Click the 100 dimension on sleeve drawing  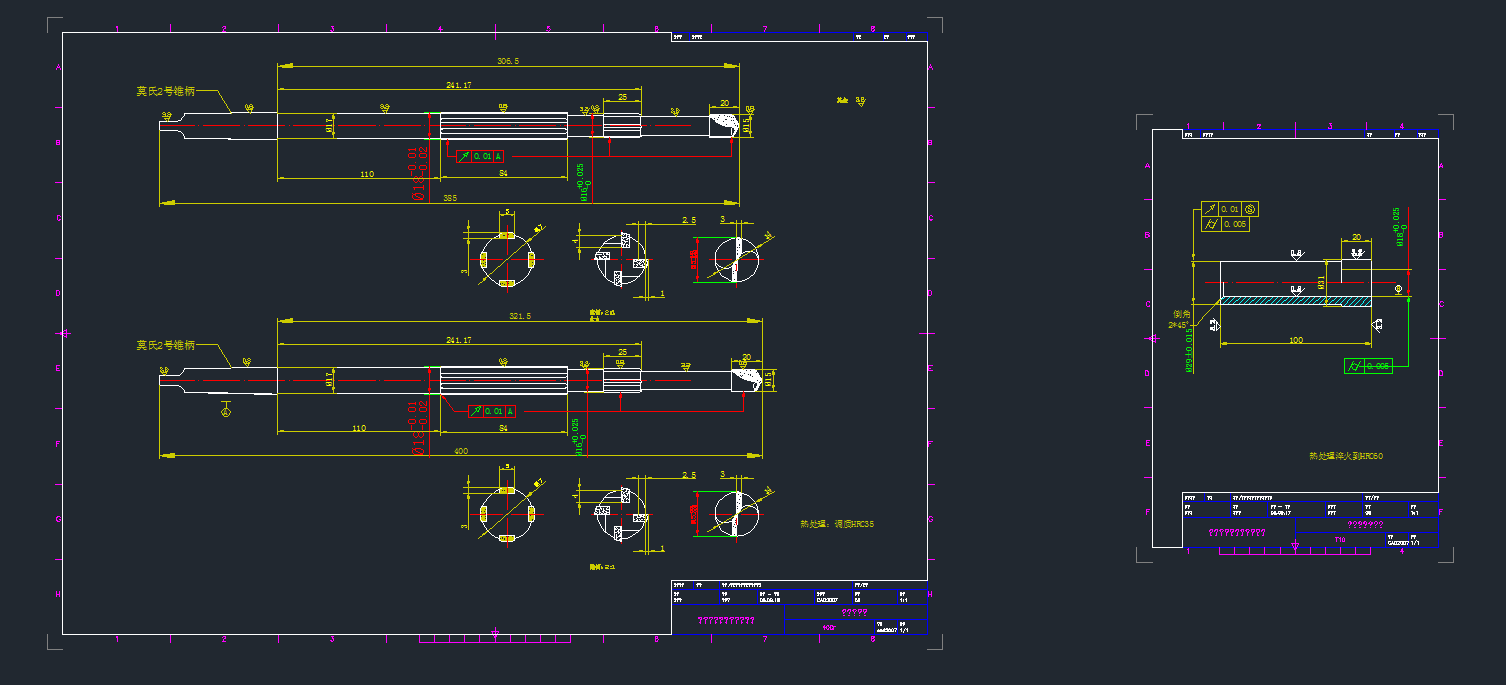[1296, 341]
